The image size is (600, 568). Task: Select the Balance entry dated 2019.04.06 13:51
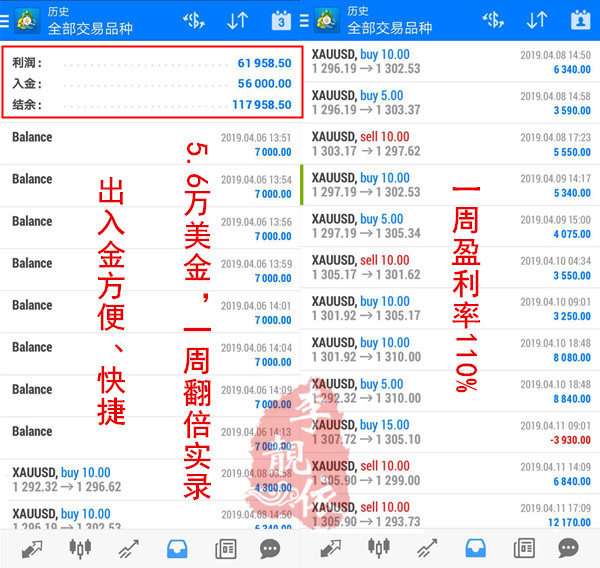(150, 144)
